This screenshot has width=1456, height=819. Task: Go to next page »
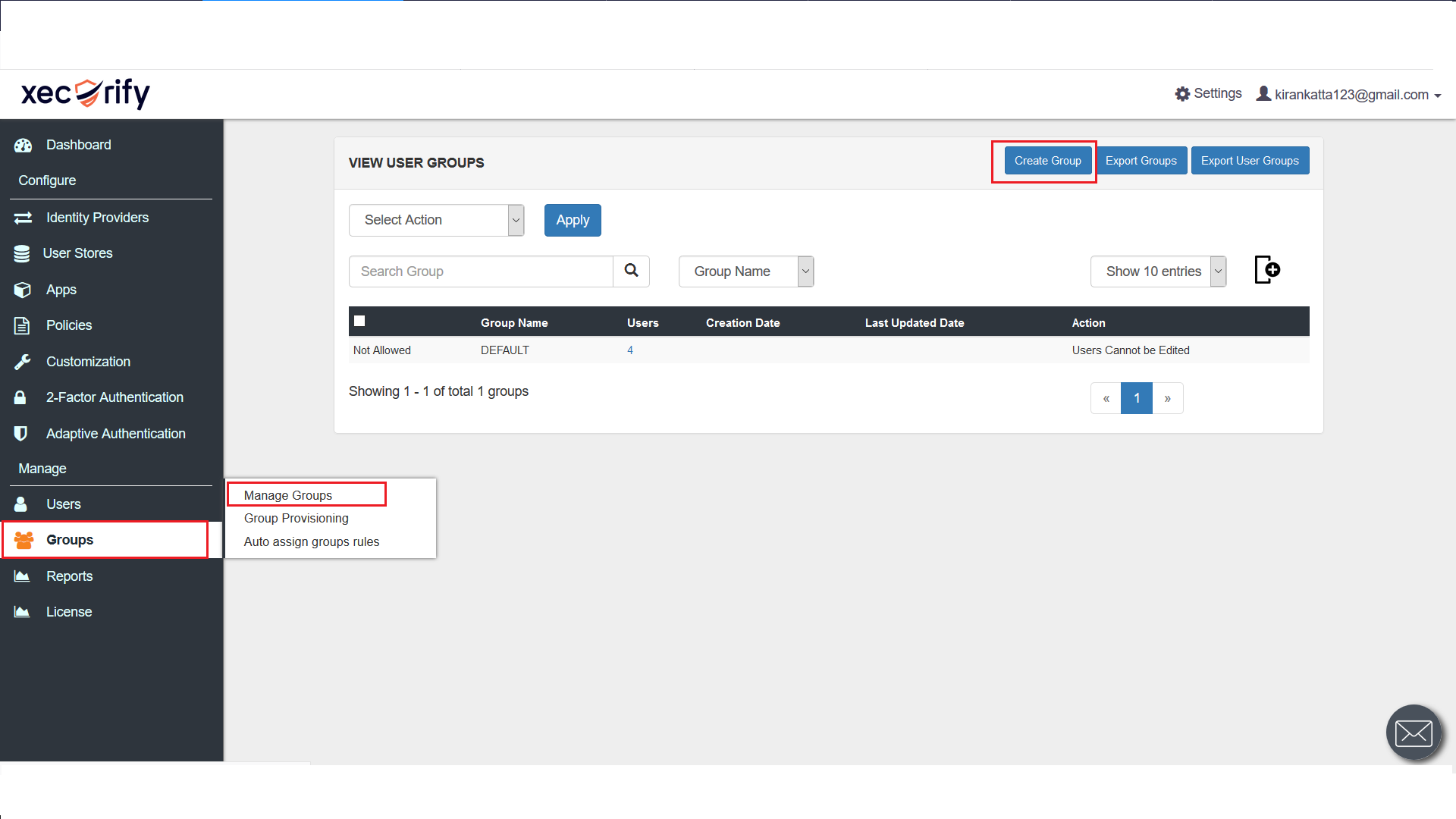click(x=1168, y=398)
